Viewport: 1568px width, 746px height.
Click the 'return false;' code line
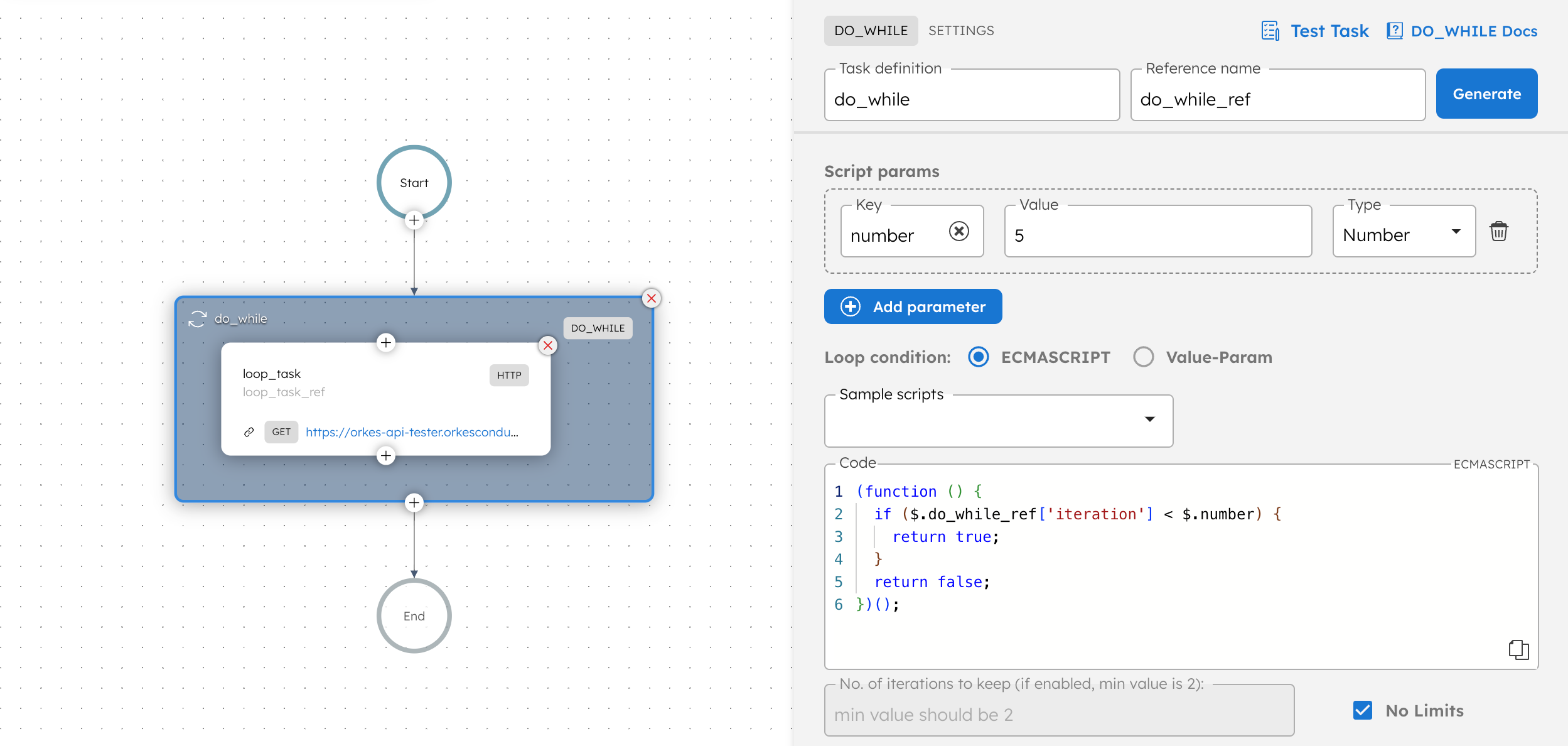[932, 582]
